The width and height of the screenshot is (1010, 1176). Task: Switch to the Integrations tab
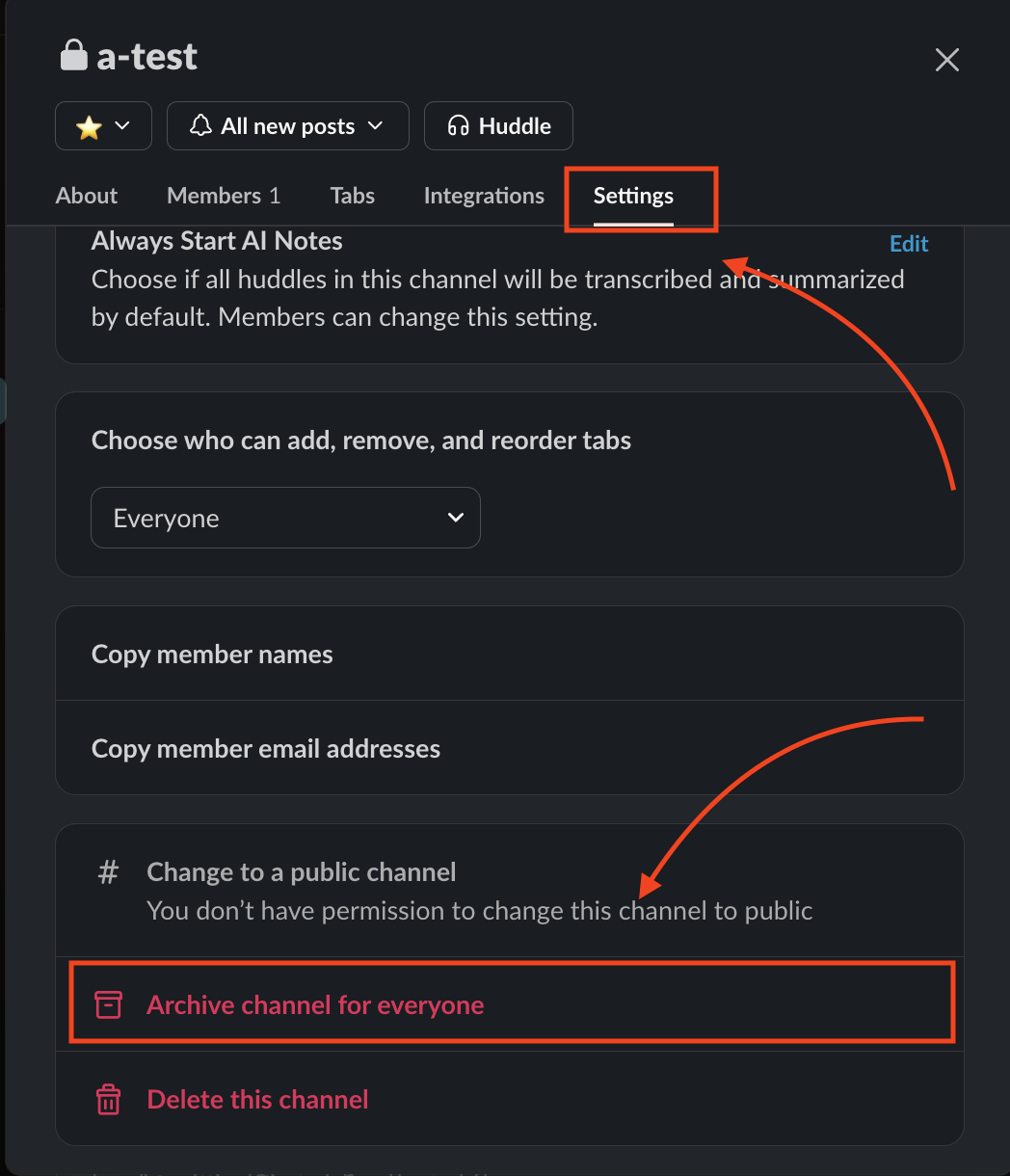tap(484, 196)
